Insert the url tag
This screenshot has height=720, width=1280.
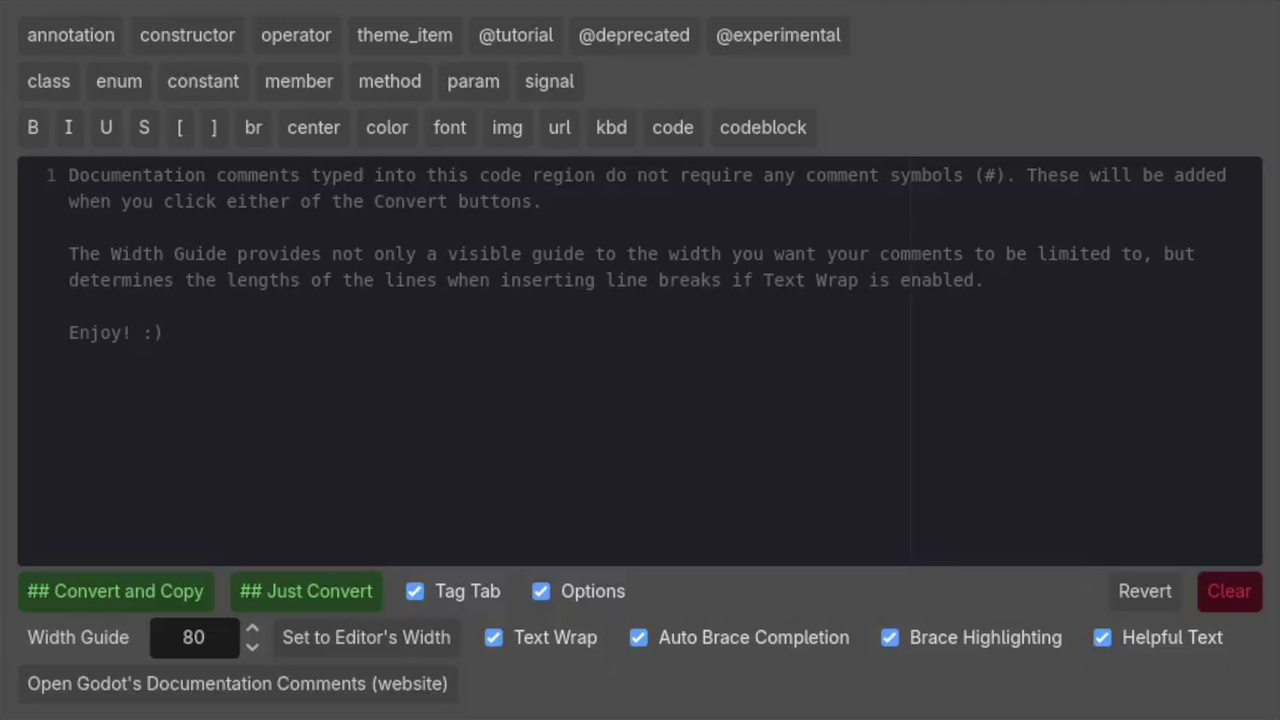pyautogui.click(x=559, y=127)
